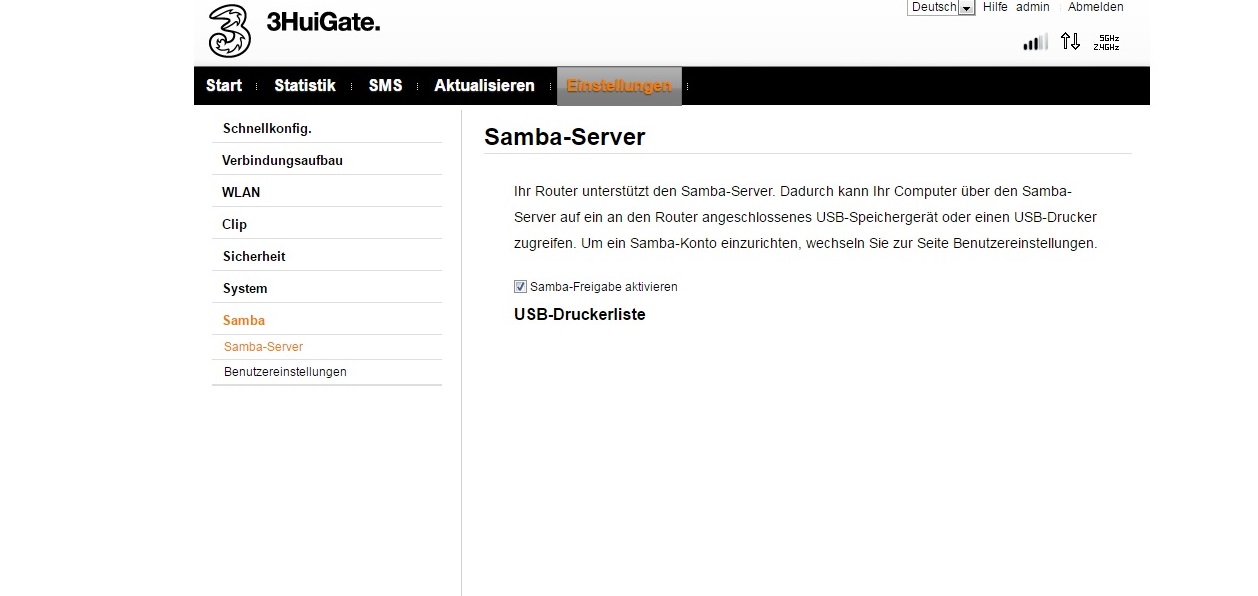
Task: Switch to the SMS tab
Action: (x=385, y=86)
